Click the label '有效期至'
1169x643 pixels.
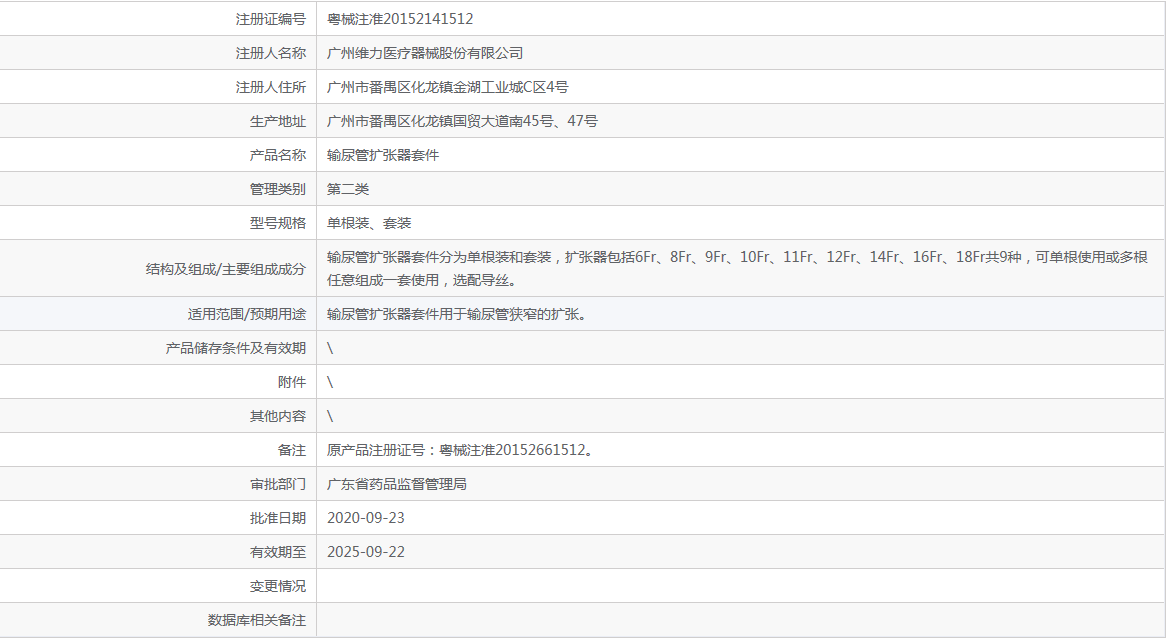click(277, 552)
